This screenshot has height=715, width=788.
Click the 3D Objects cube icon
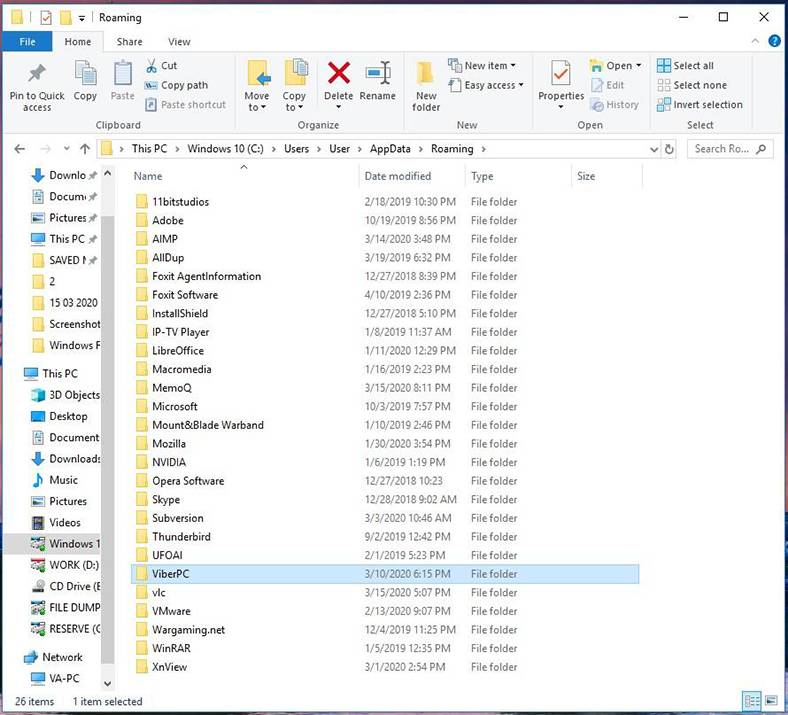pos(38,395)
